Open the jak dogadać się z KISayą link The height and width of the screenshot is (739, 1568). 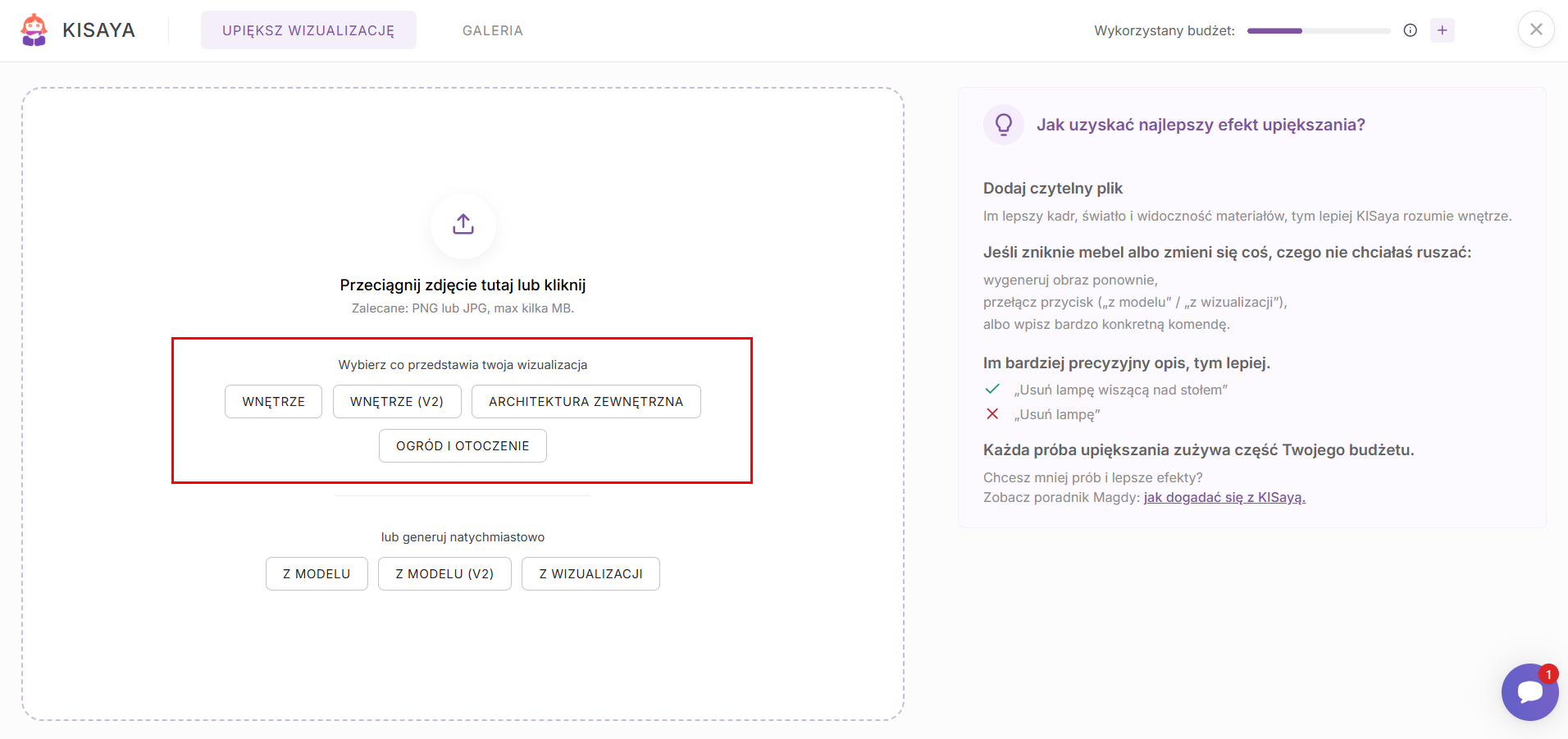(1224, 497)
